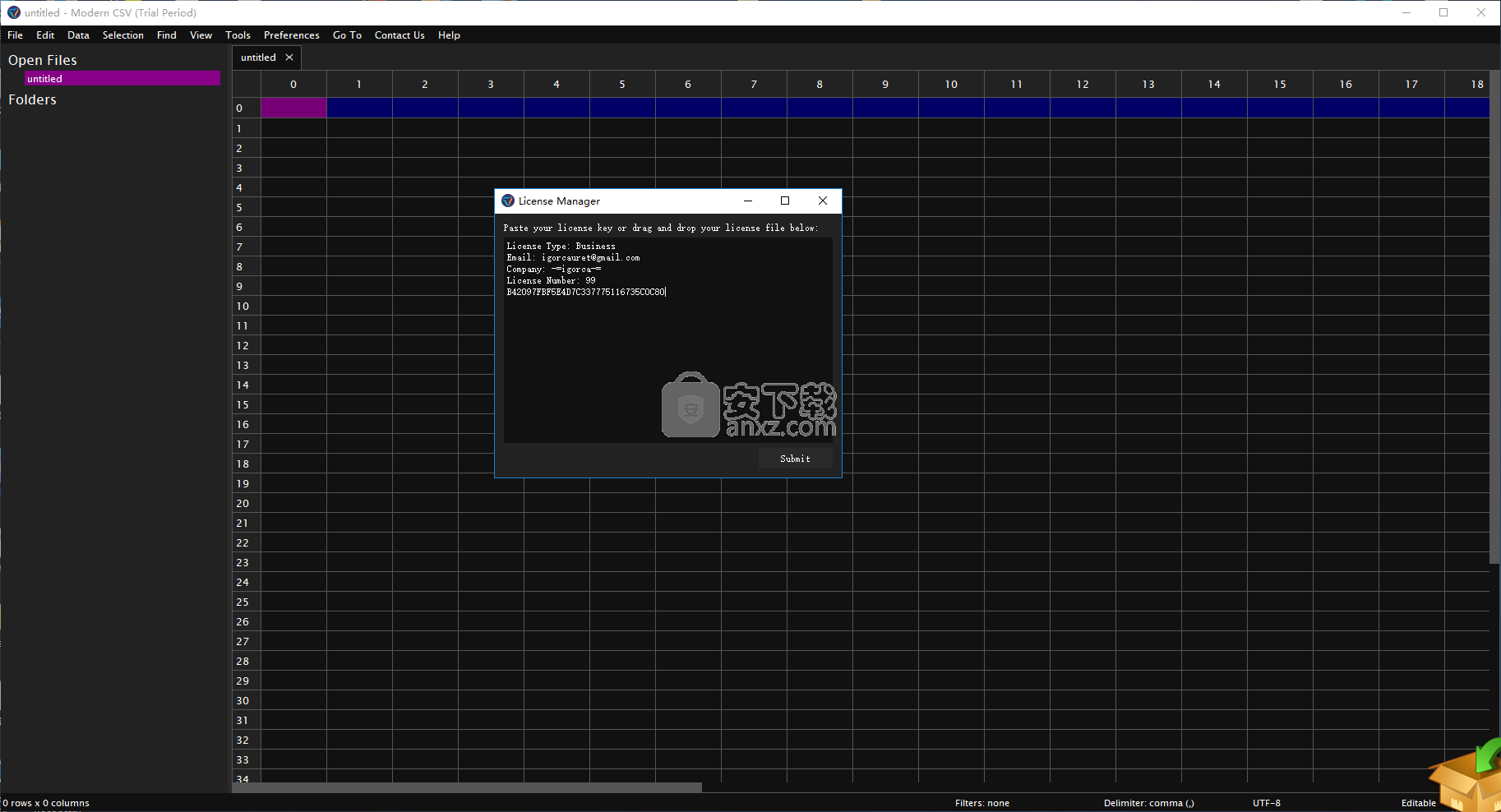Select untitled in Open Files list

(122, 79)
